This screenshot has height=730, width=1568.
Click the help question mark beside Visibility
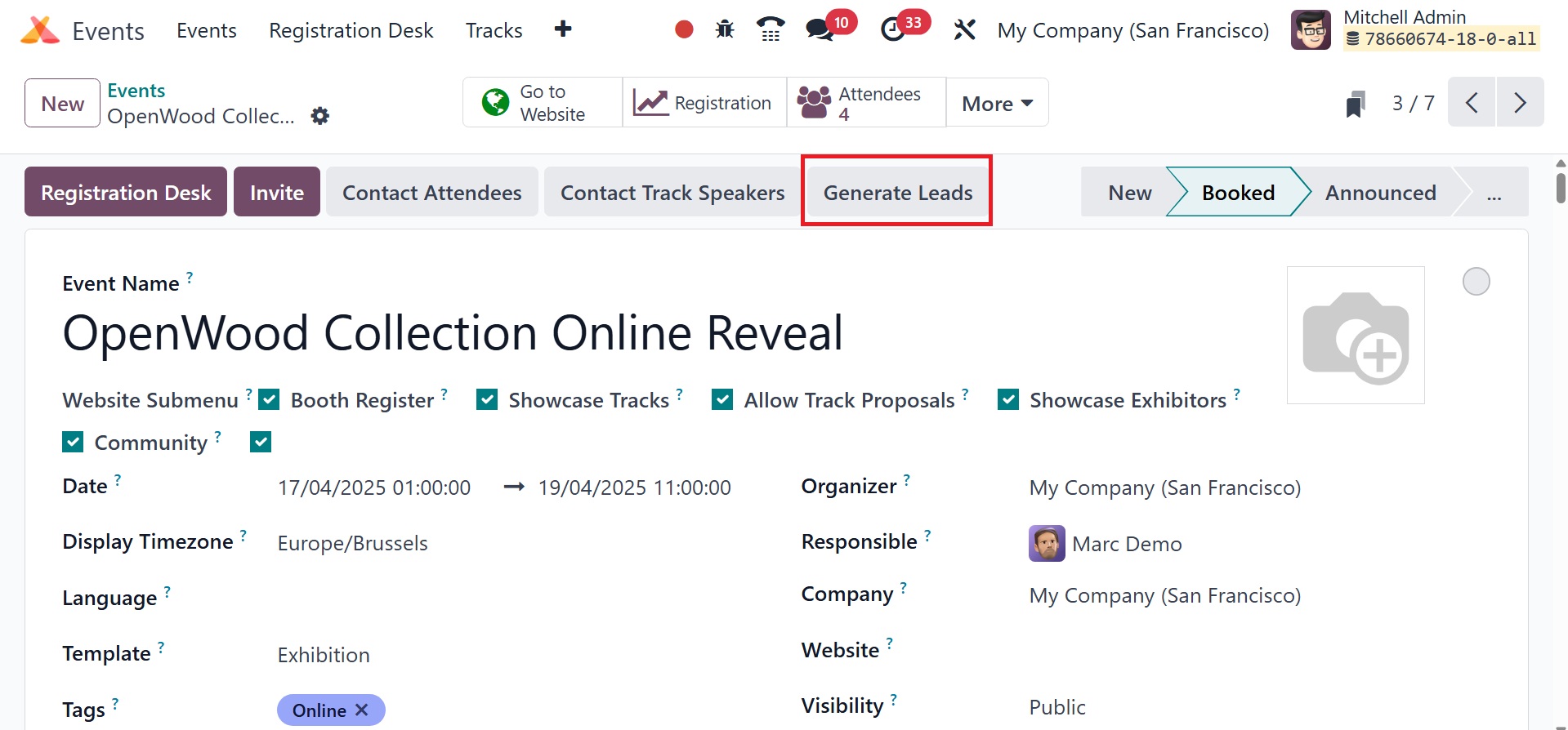(x=894, y=700)
